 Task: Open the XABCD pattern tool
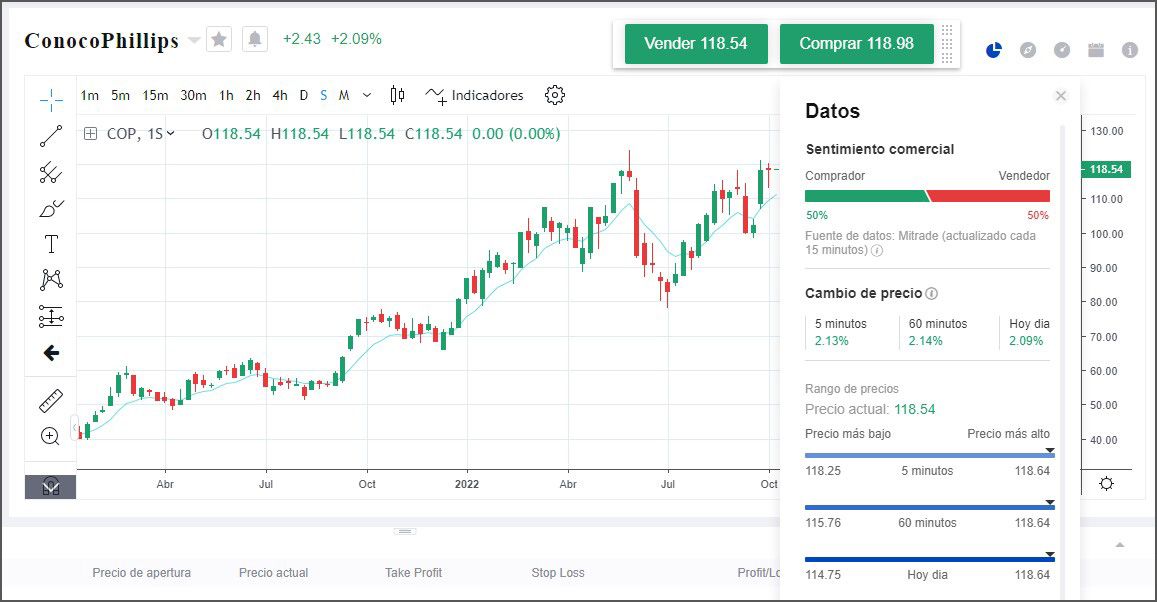point(50,280)
